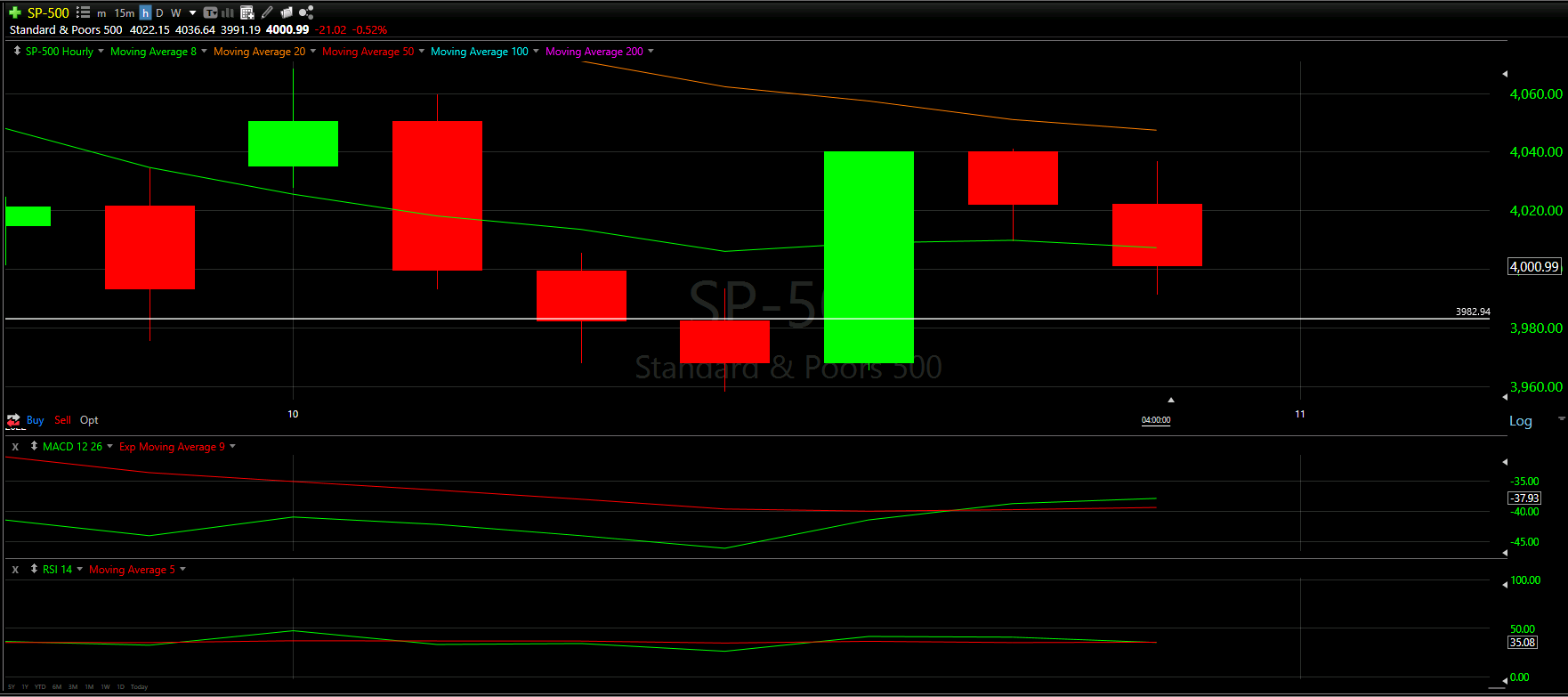The height and width of the screenshot is (697, 1568).
Task: Click the resize arrow beside RSI 14
Action: click(x=34, y=569)
